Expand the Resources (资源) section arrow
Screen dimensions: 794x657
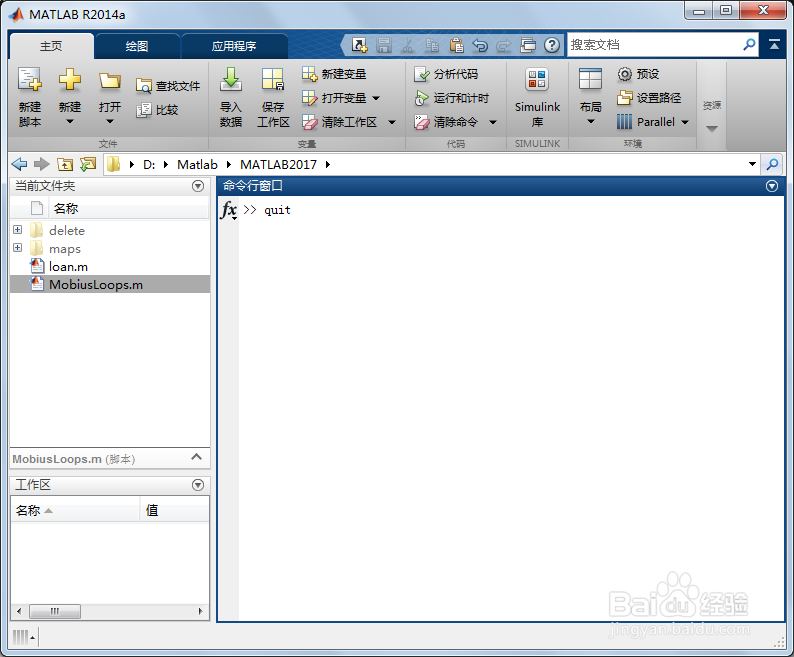(x=712, y=129)
